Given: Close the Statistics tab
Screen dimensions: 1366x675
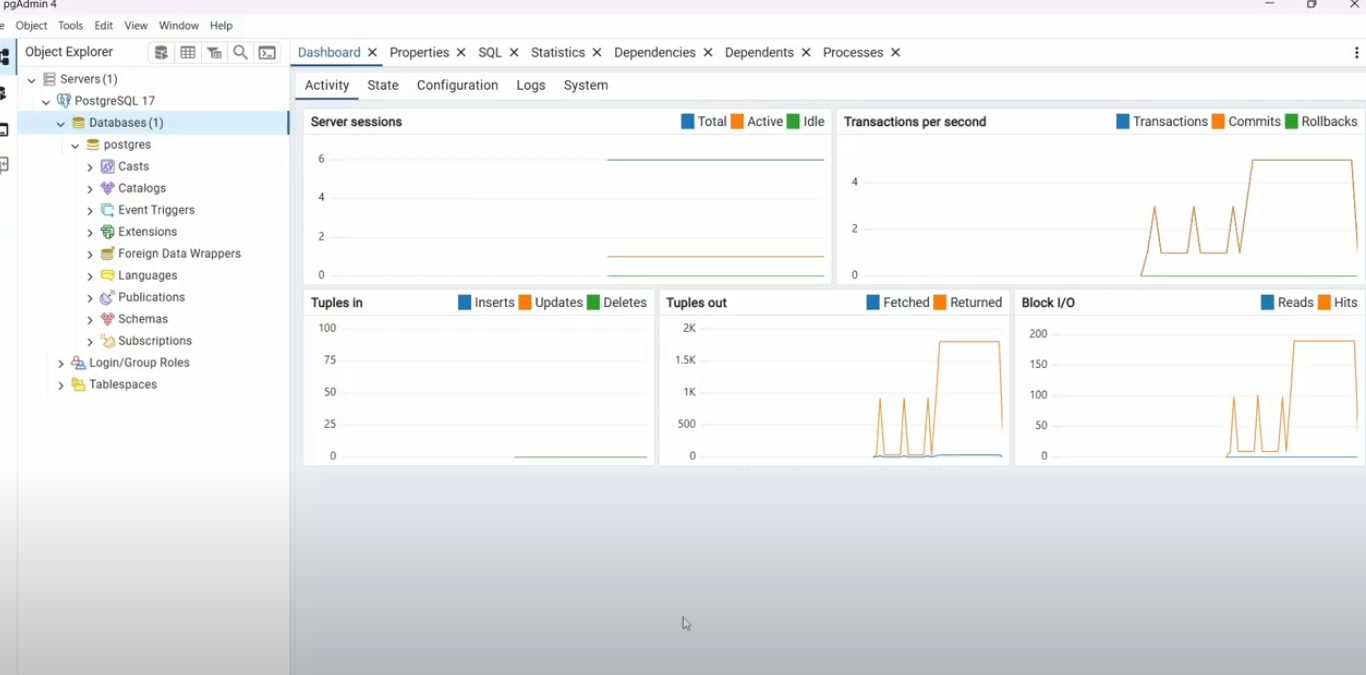Looking at the screenshot, I should point(597,53).
